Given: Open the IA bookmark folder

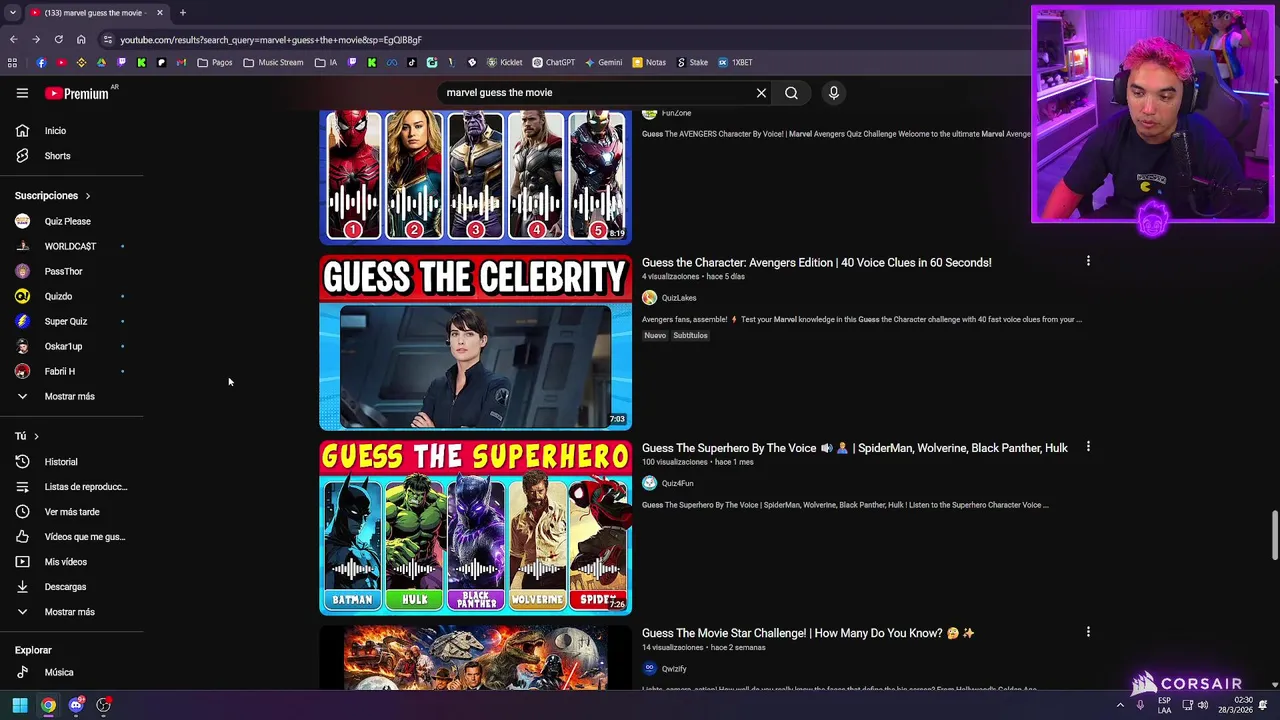Looking at the screenshot, I should [326, 62].
